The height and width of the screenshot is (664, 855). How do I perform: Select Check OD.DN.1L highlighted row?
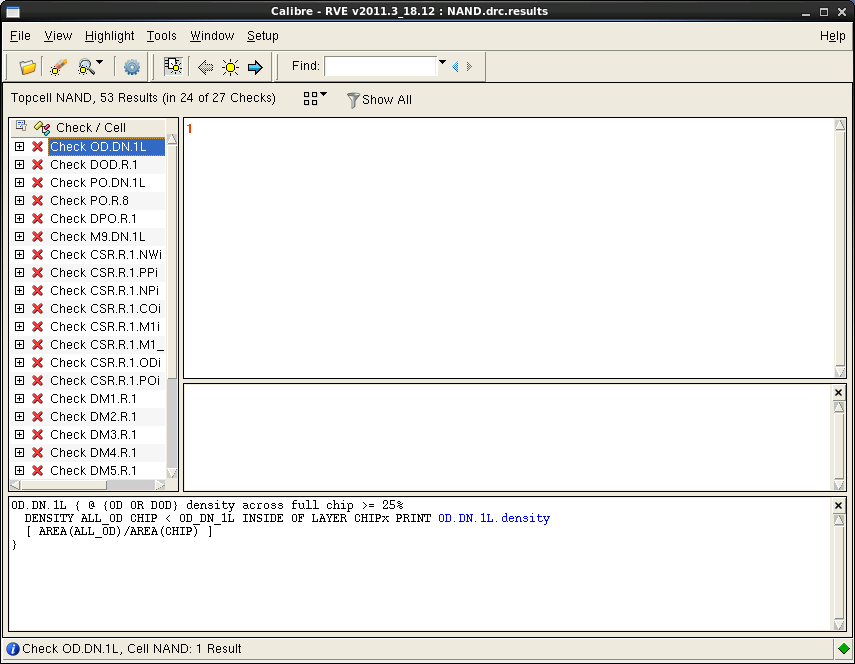106,147
